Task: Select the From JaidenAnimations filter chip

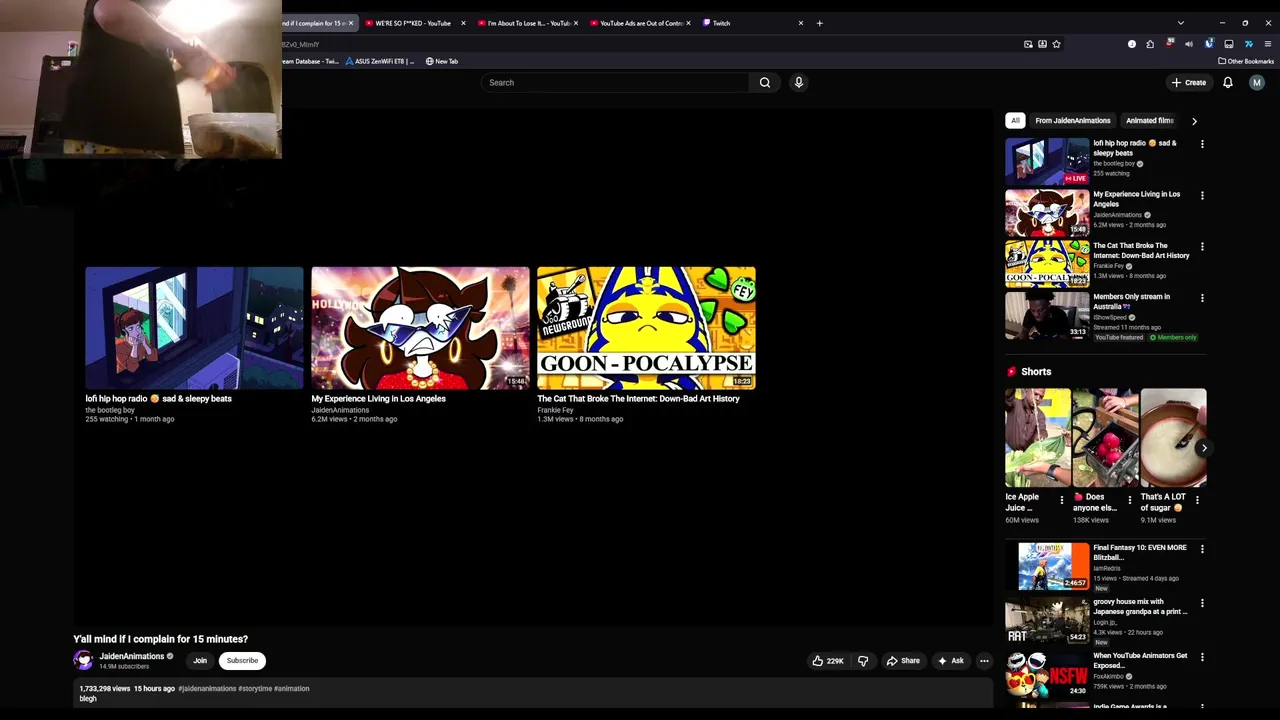Action: pos(1073,121)
